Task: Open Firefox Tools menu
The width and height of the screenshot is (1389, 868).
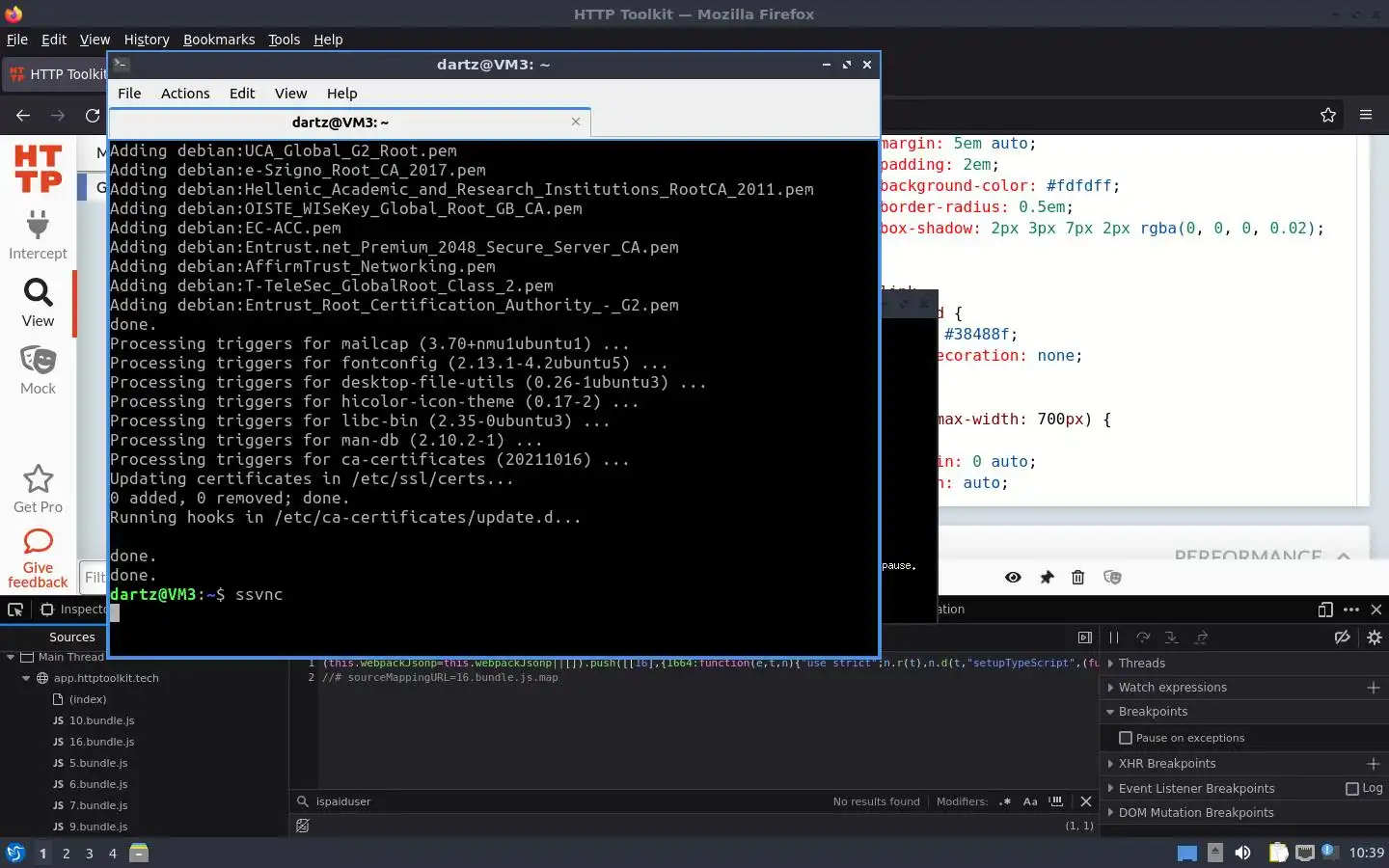Action: [x=284, y=40]
